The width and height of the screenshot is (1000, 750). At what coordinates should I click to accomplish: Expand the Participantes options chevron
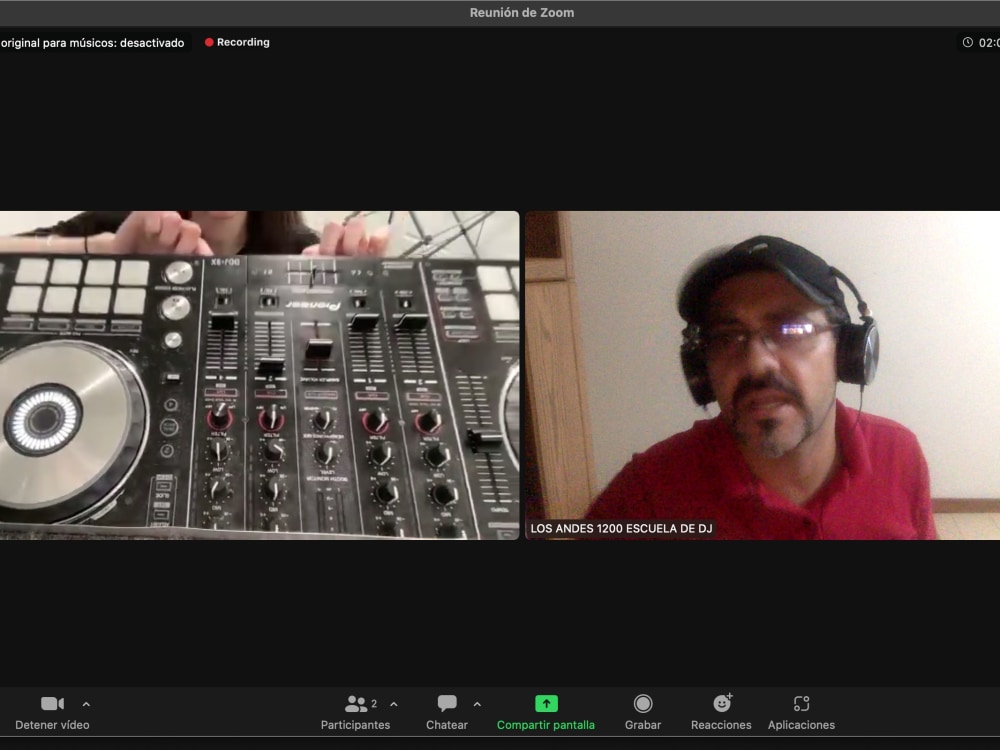click(x=393, y=704)
